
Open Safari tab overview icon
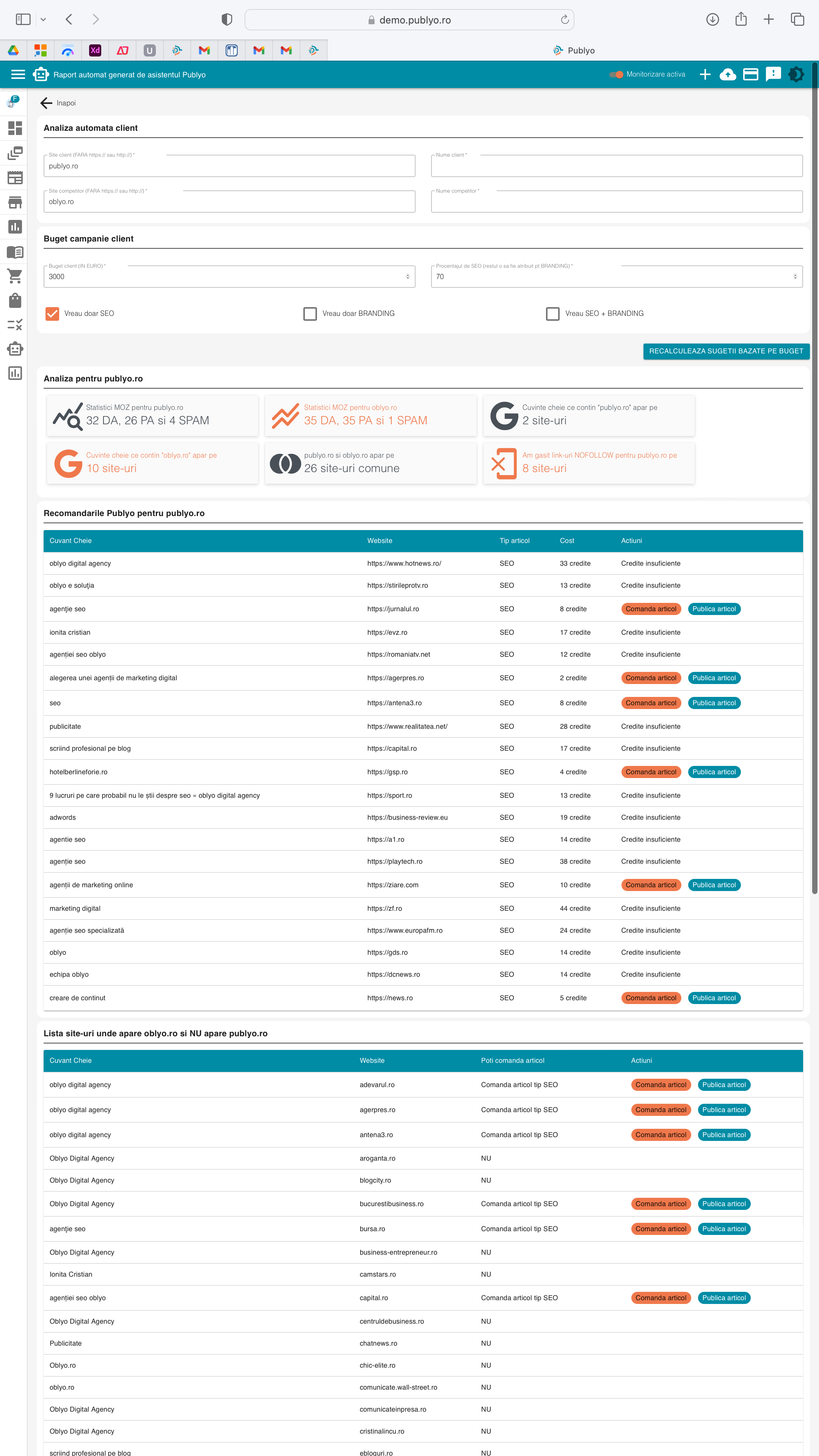click(797, 19)
